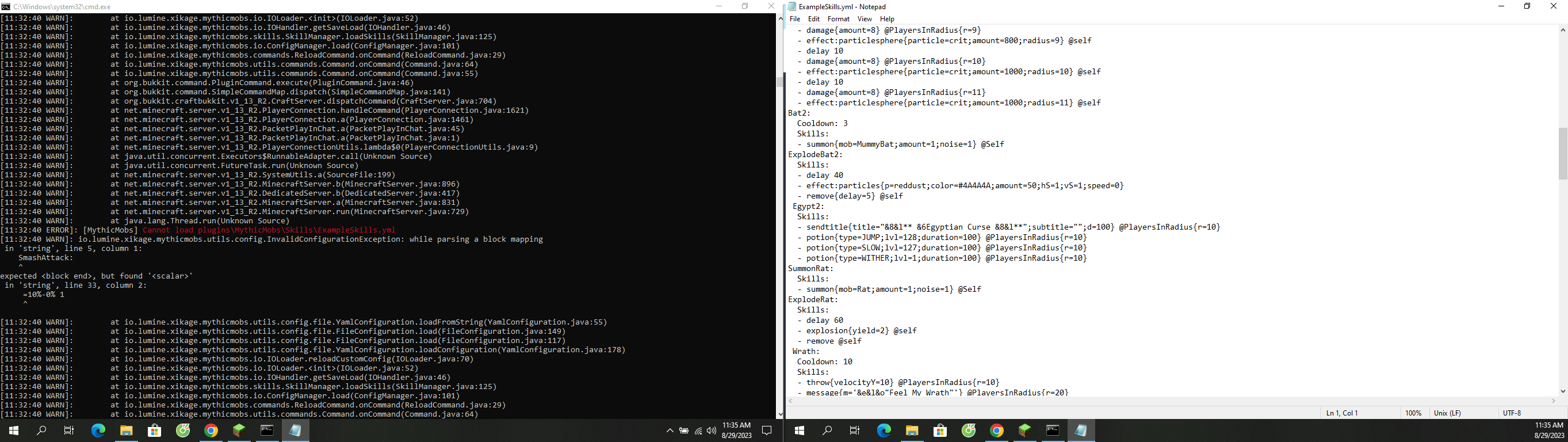Screen dimensions: 1568x442
Task: Click the green circular app icon on Notepad-side taskbar
Action: (x=969, y=431)
